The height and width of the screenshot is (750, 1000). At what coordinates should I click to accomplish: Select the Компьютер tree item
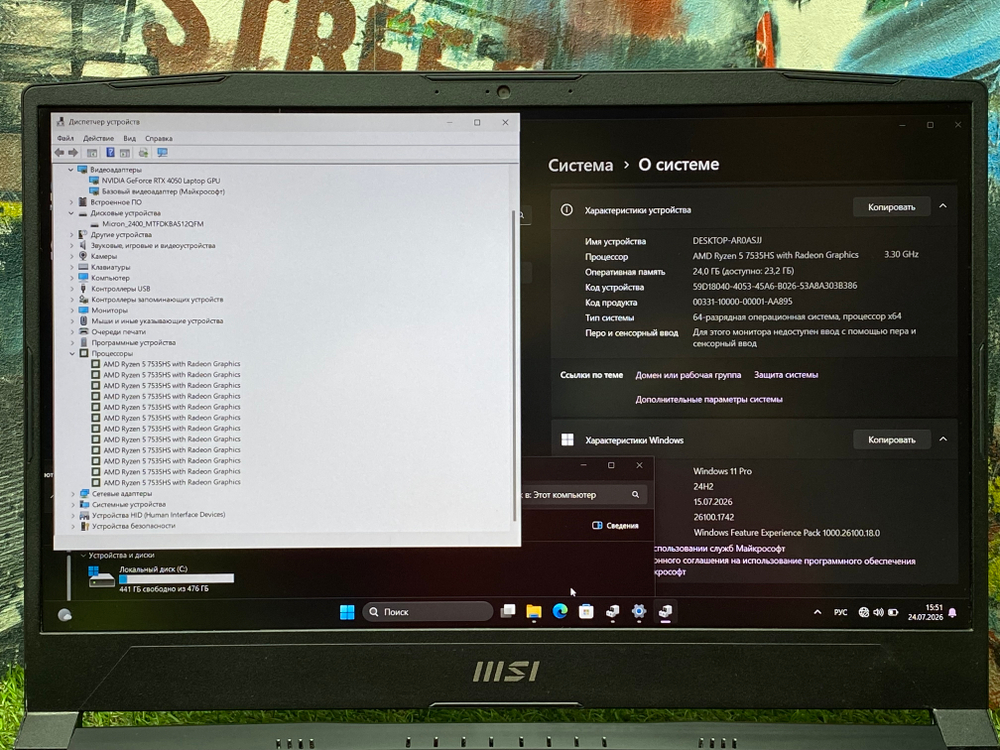click(x=110, y=278)
